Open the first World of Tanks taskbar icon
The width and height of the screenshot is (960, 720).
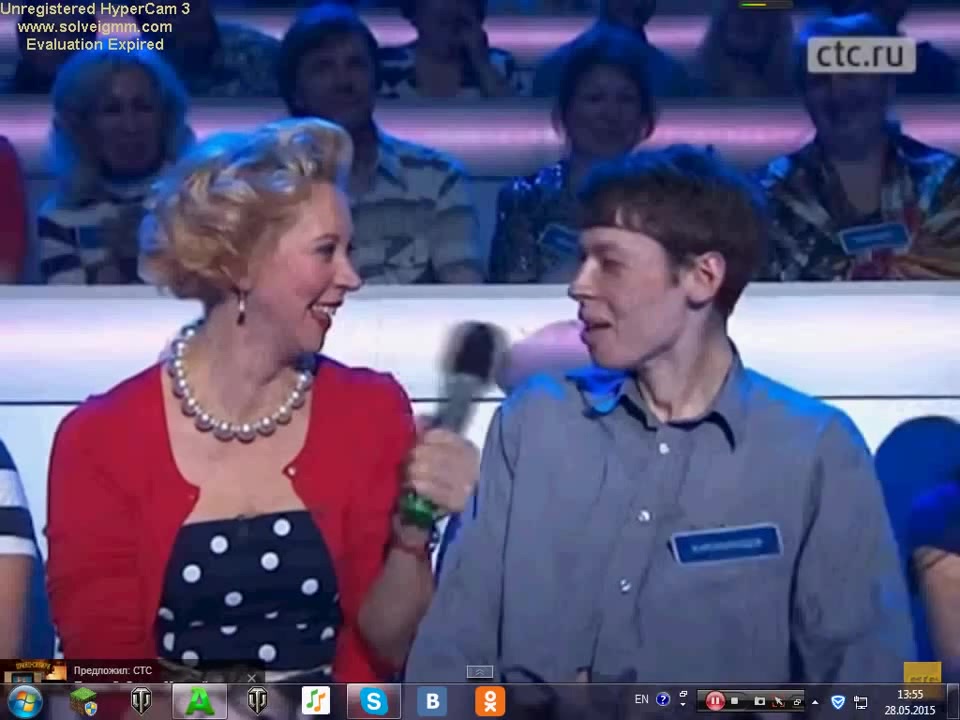(x=141, y=701)
